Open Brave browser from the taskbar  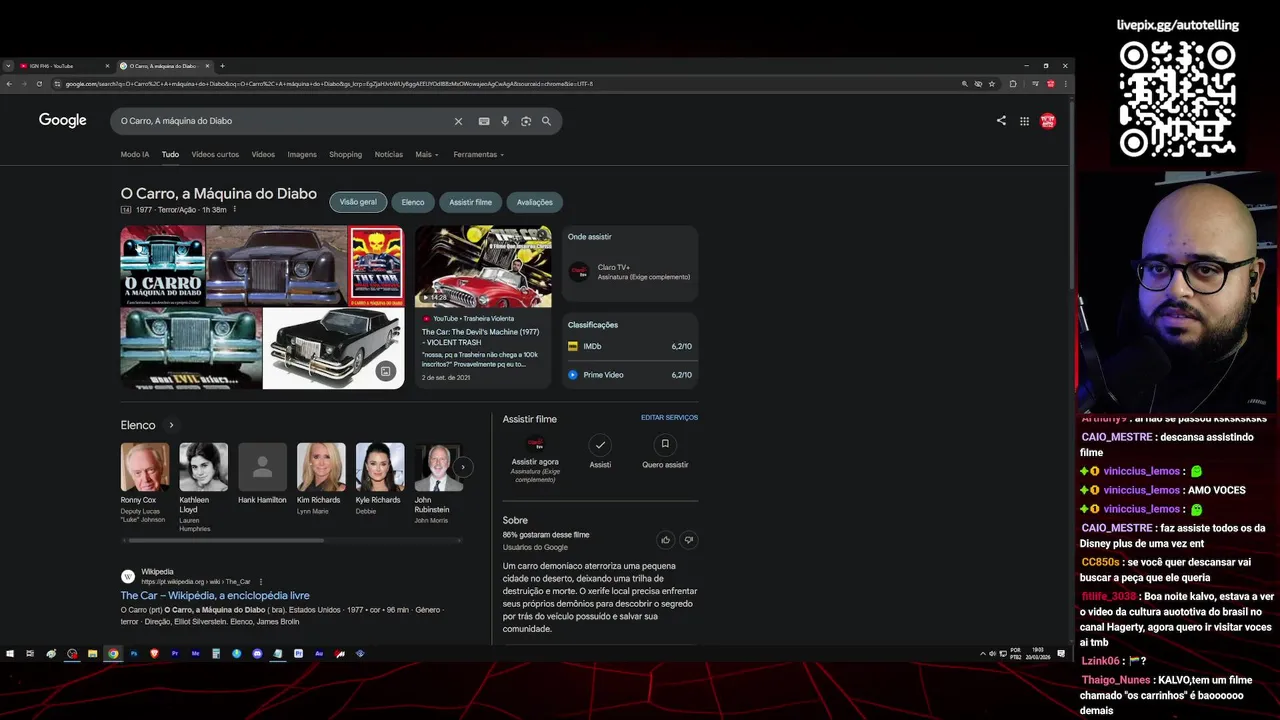click(x=154, y=654)
